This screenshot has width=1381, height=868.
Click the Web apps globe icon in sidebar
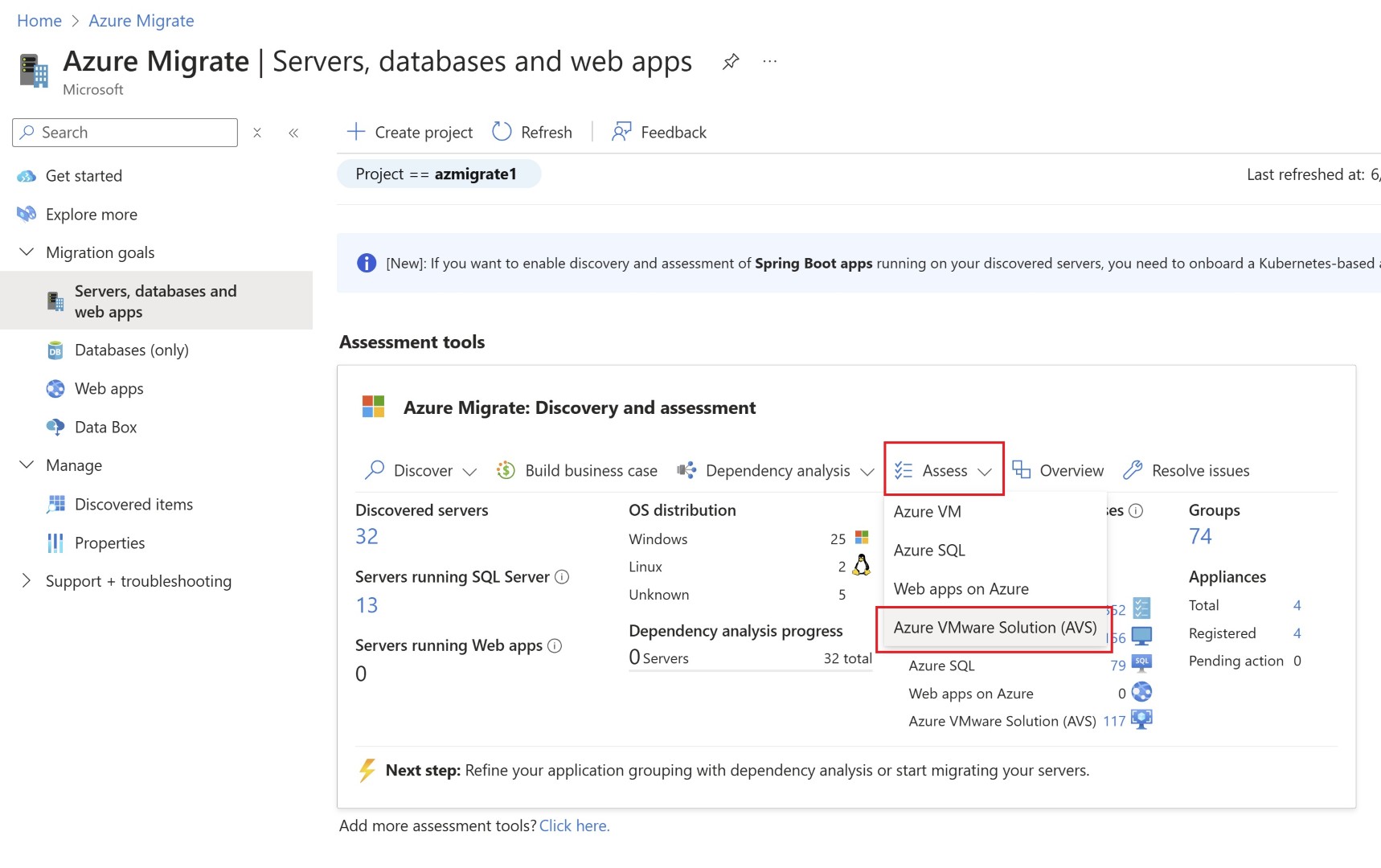coord(55,389)
